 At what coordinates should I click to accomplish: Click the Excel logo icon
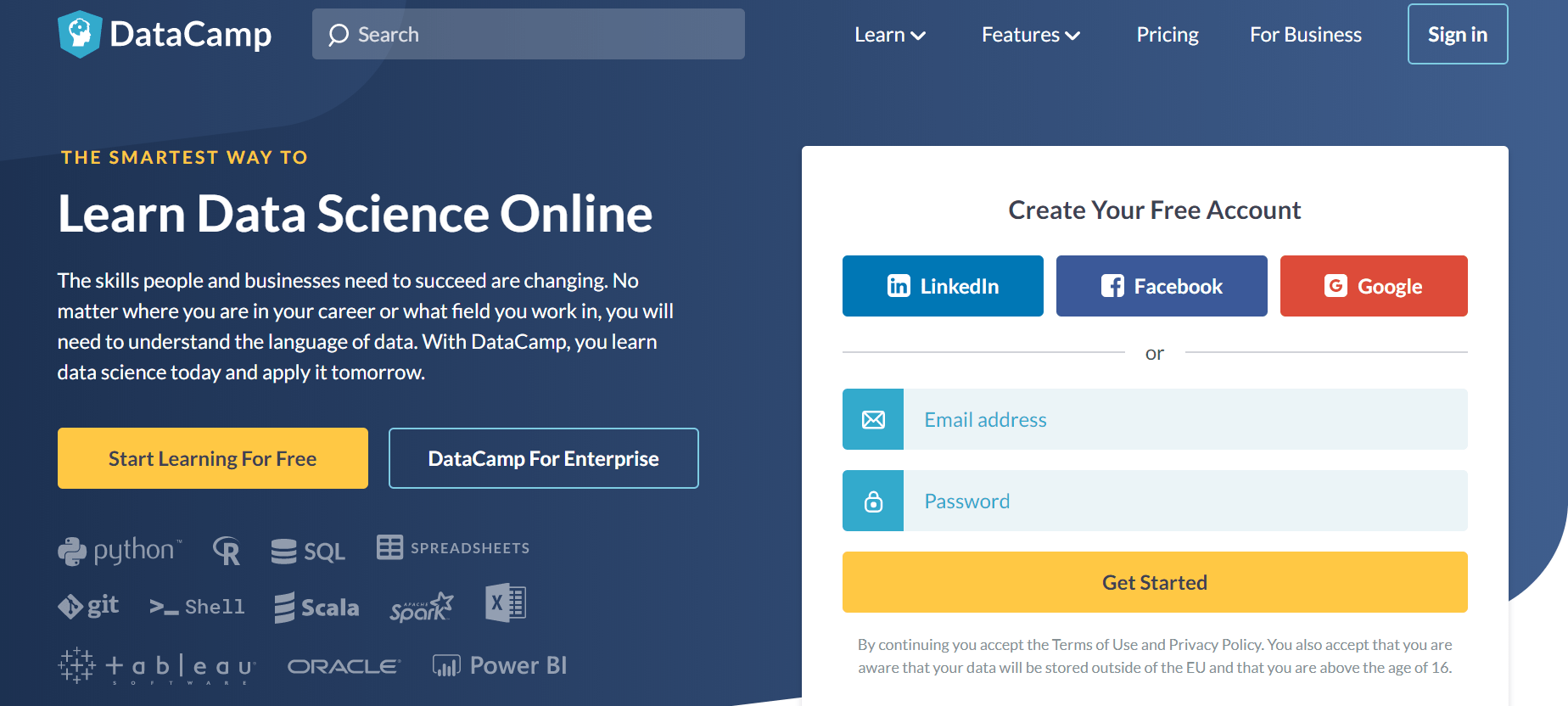click(x=506, y=603)
